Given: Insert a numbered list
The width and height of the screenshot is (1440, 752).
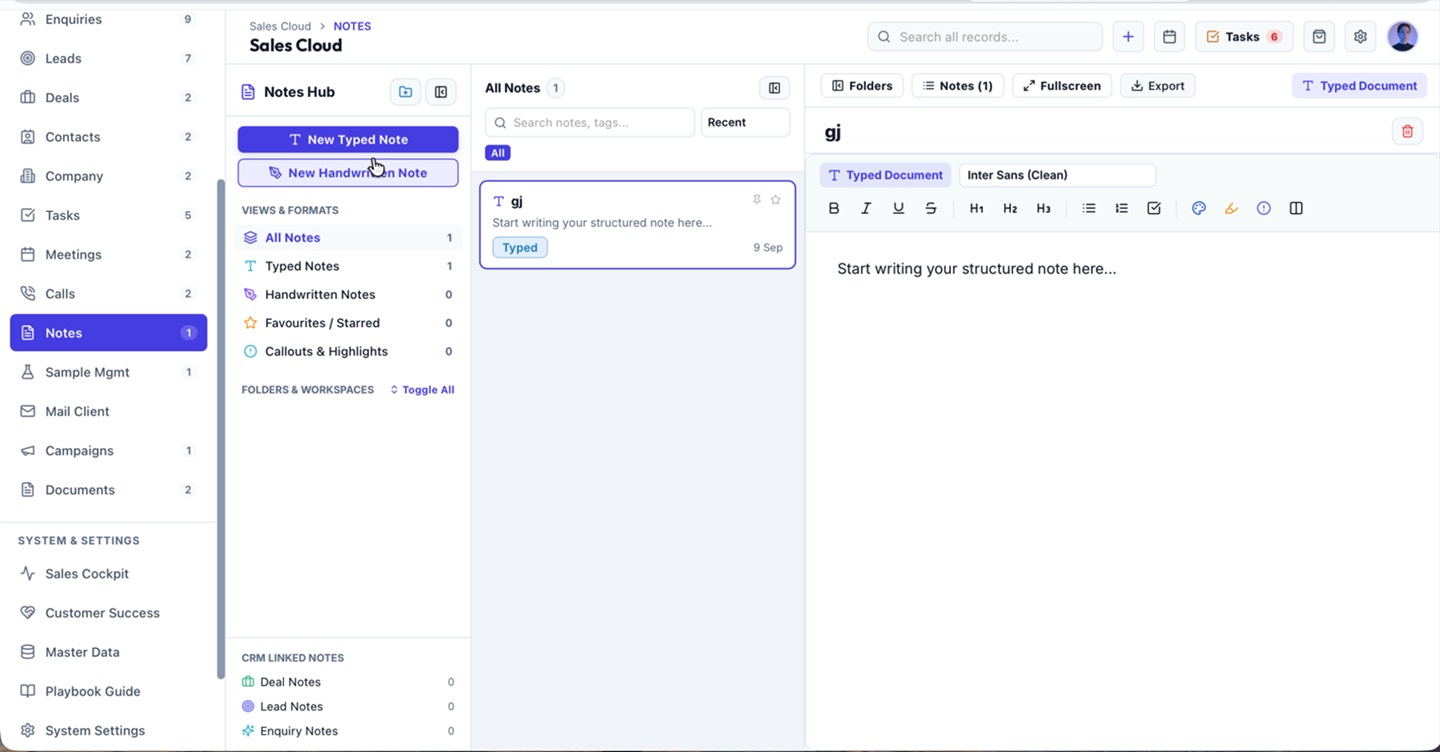Looking at the screenshot, I should tap(1121, 208).
